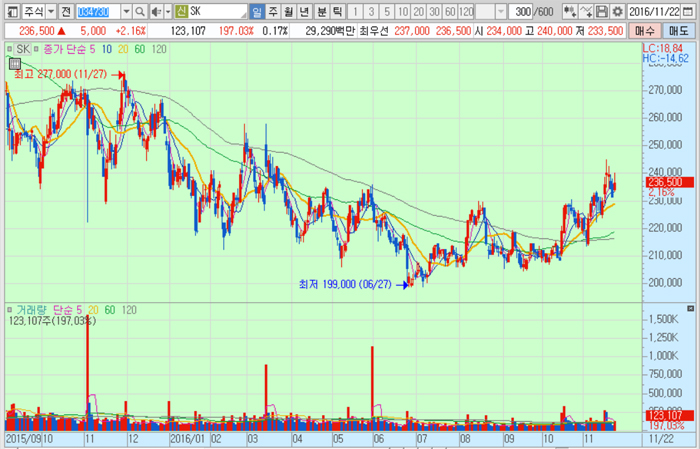The width and height of the screenshot is (700, 449).
Task: Click the add candlestick chart type icon
Action: pyautogui.click(x=570, y=12)
